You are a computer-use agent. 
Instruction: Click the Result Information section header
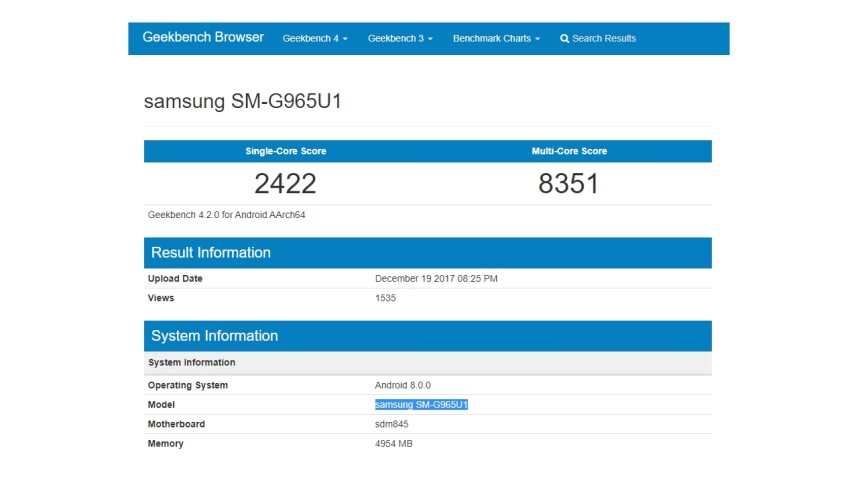[x=428, y=253]
